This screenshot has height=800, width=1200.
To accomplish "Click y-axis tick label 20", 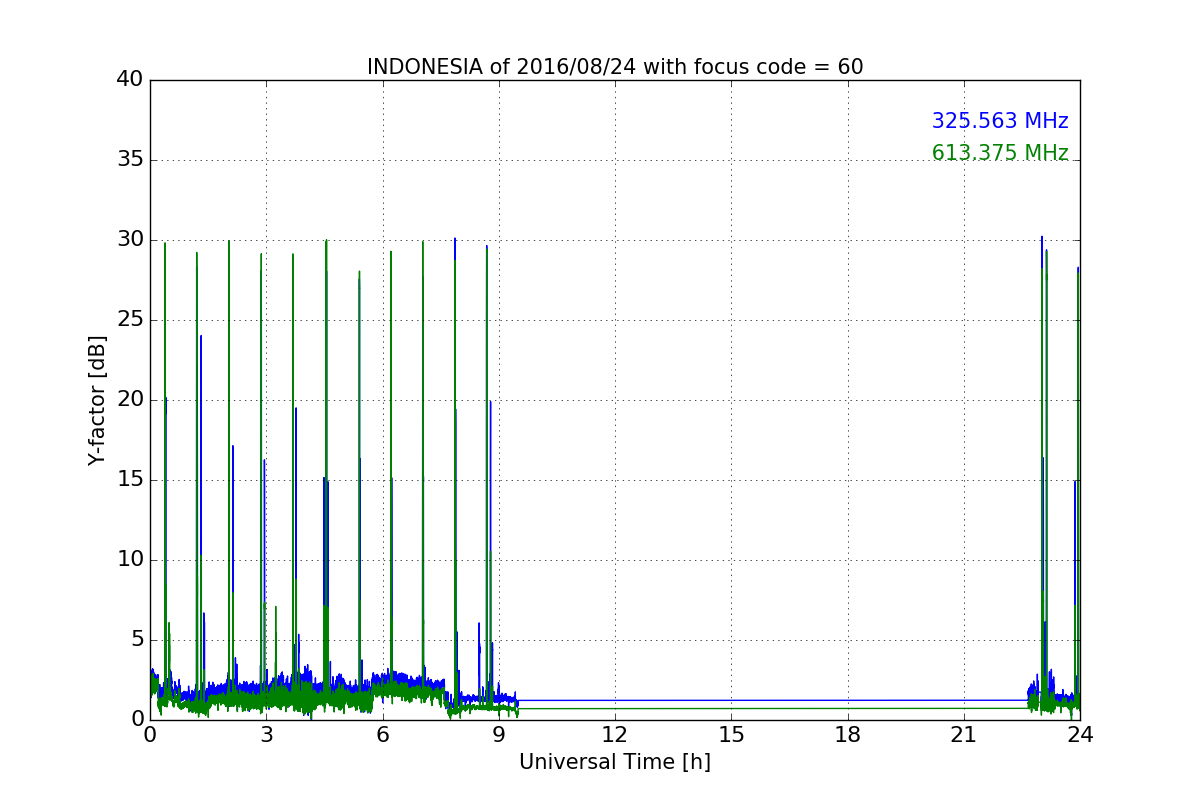I will [x=130, y=400].
